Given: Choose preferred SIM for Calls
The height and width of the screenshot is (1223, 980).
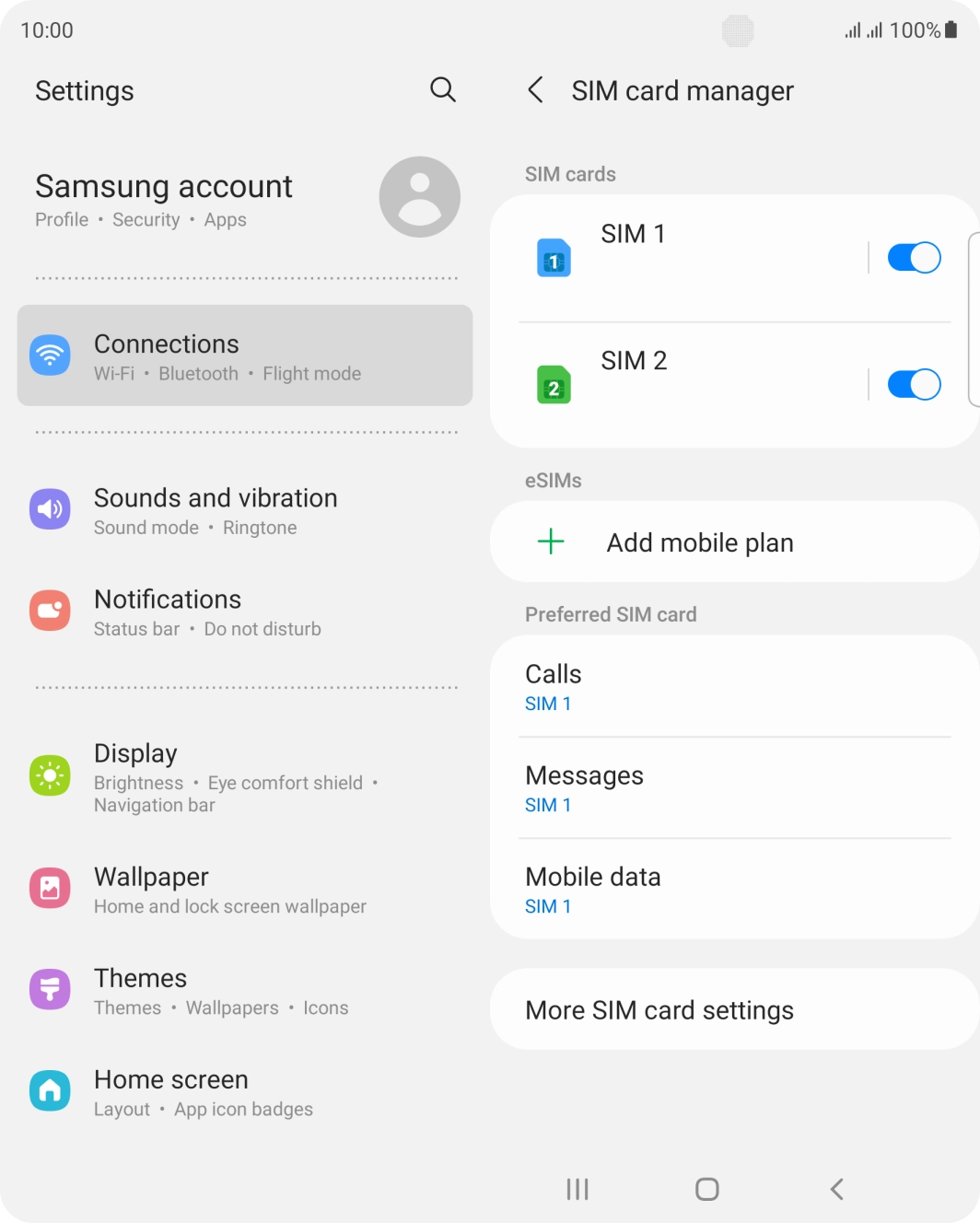Looking at the screenshot, I should pos(735,687).
